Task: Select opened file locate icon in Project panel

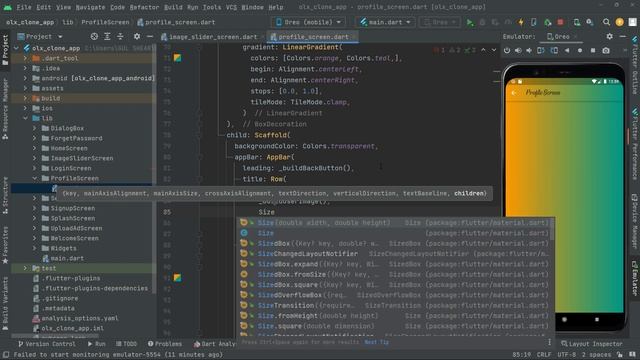Action: [x=94, y=36]
